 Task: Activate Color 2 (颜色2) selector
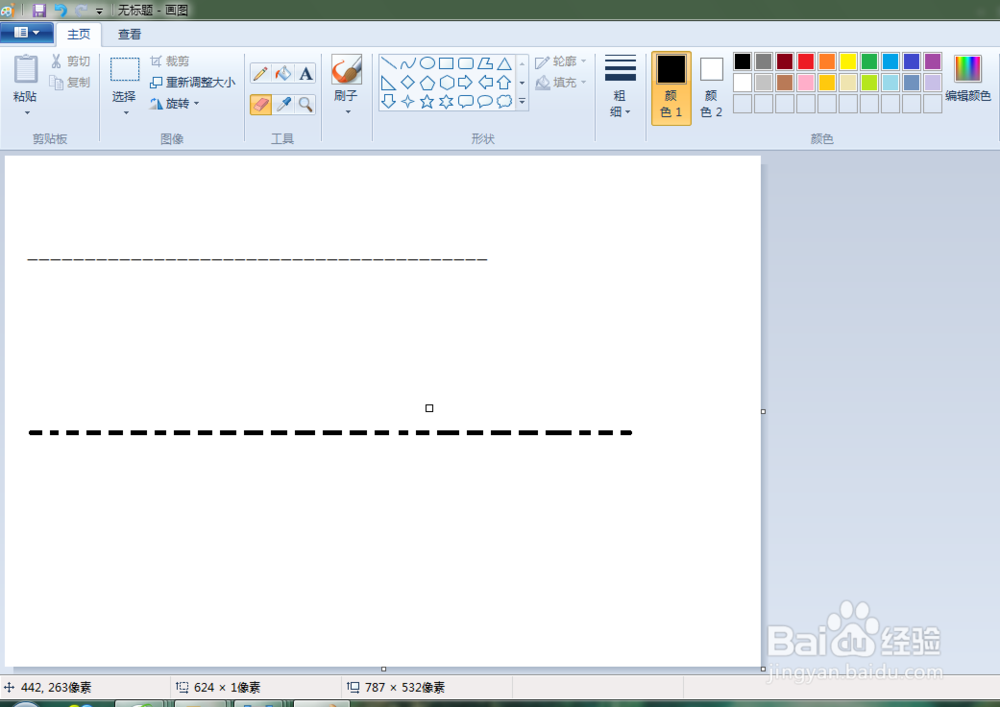pyautogui.click(x=711, y=88)
